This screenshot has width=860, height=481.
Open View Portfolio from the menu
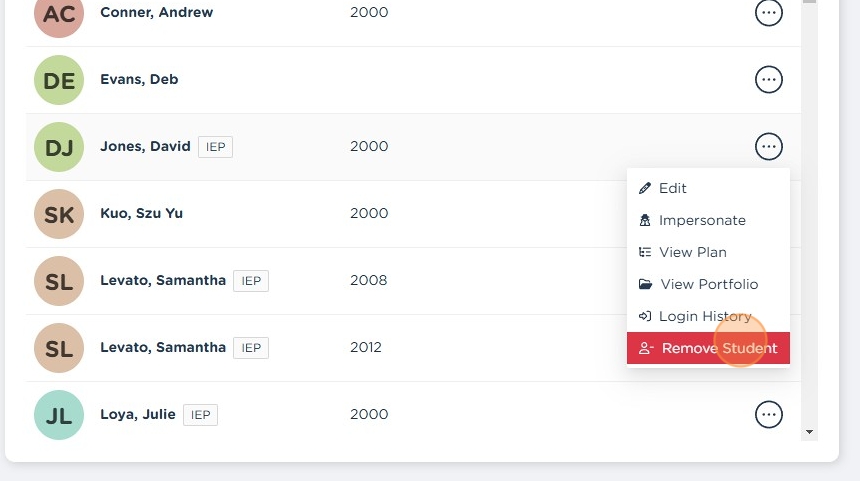pyautogui.click(x=708, y=284)
